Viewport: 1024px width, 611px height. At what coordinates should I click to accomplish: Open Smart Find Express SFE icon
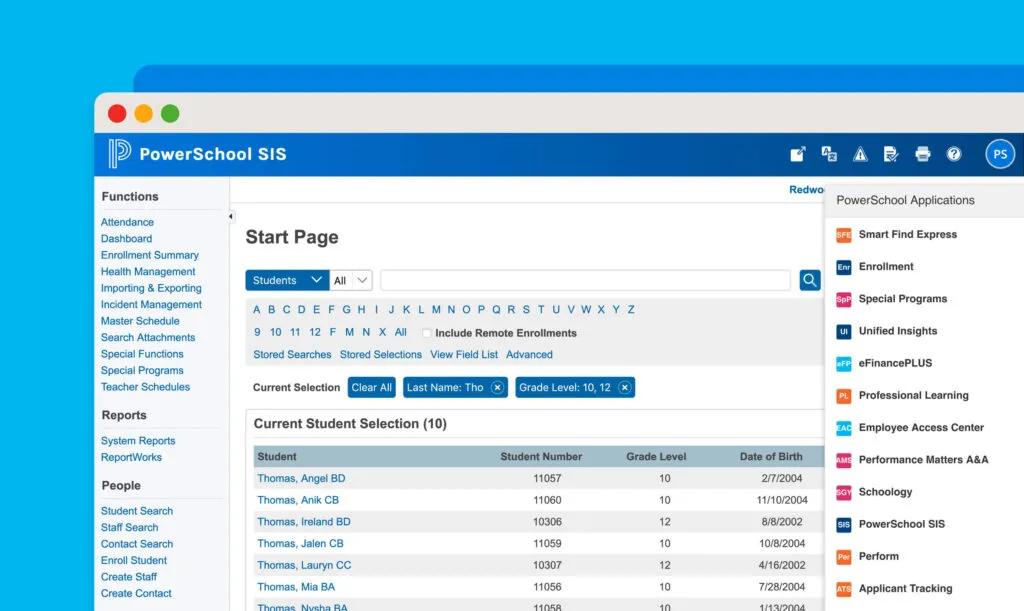tap(844, 234)
